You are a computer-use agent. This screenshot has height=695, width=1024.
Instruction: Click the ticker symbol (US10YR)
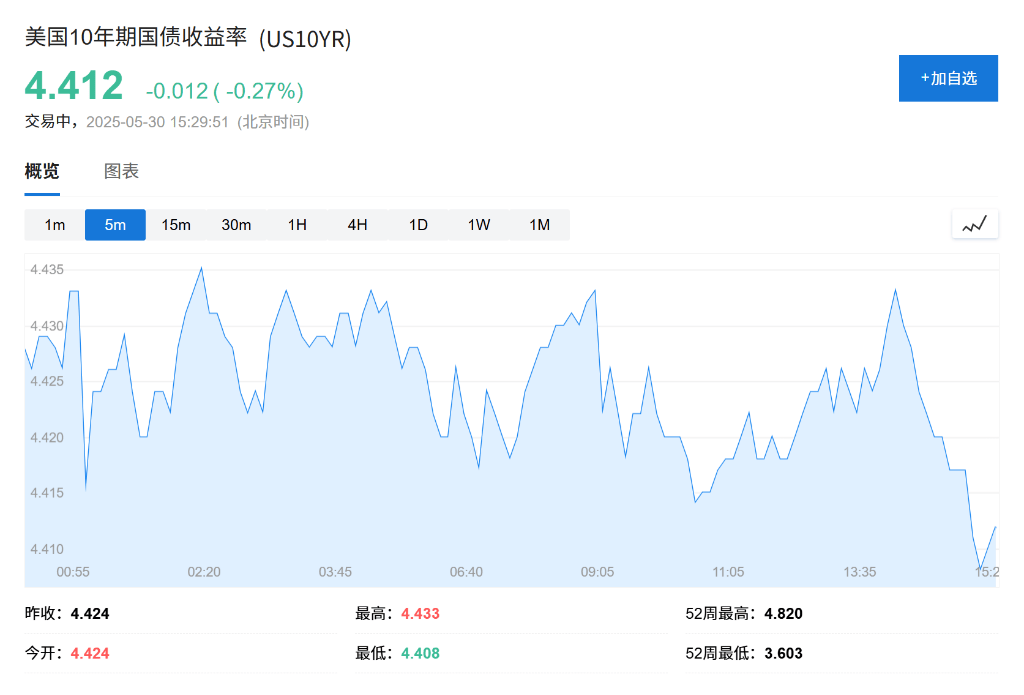(x=305, y=39)
